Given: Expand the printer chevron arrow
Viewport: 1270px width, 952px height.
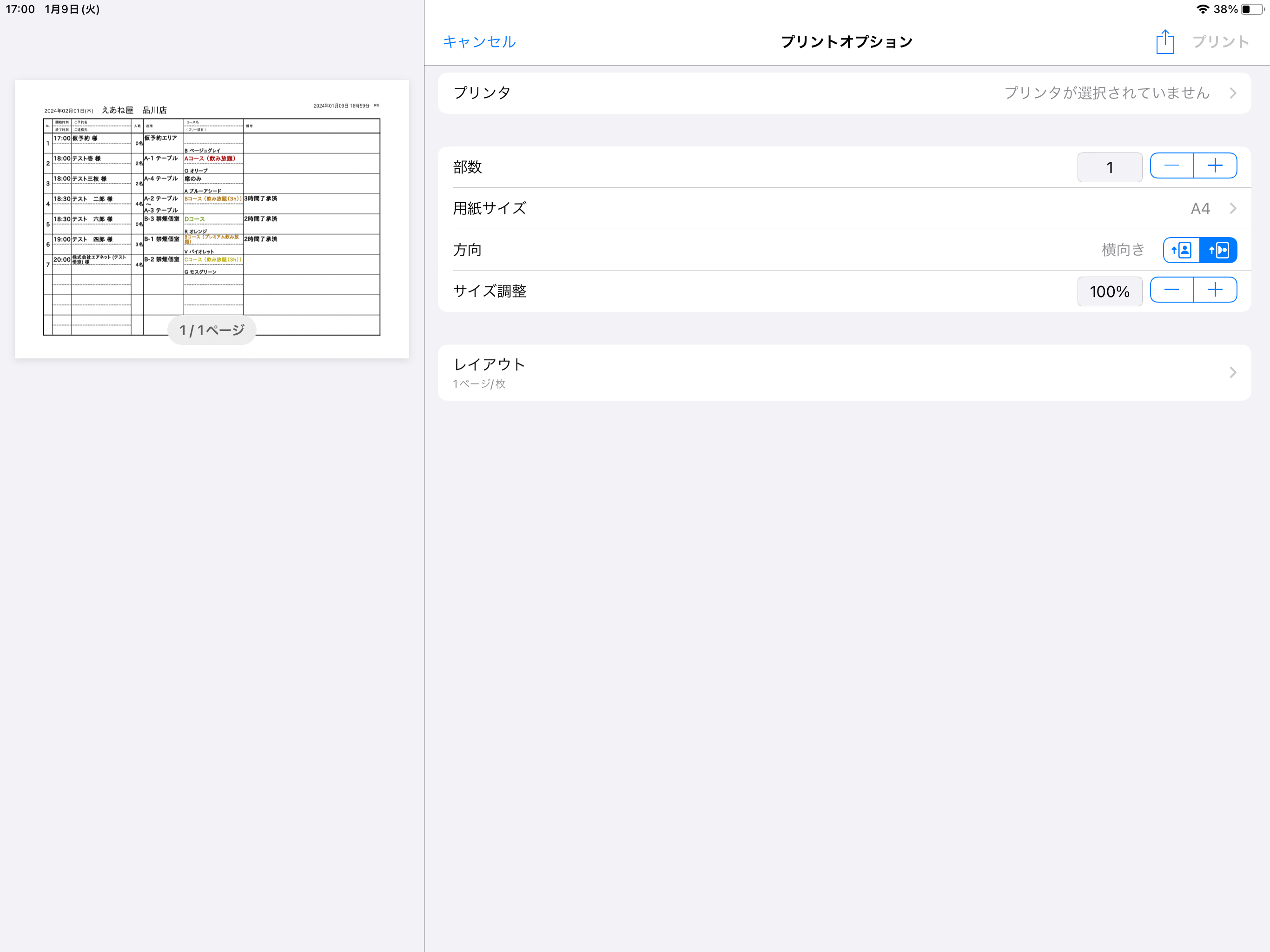Looking at the screenshot, I should (x=1233, y=93).
